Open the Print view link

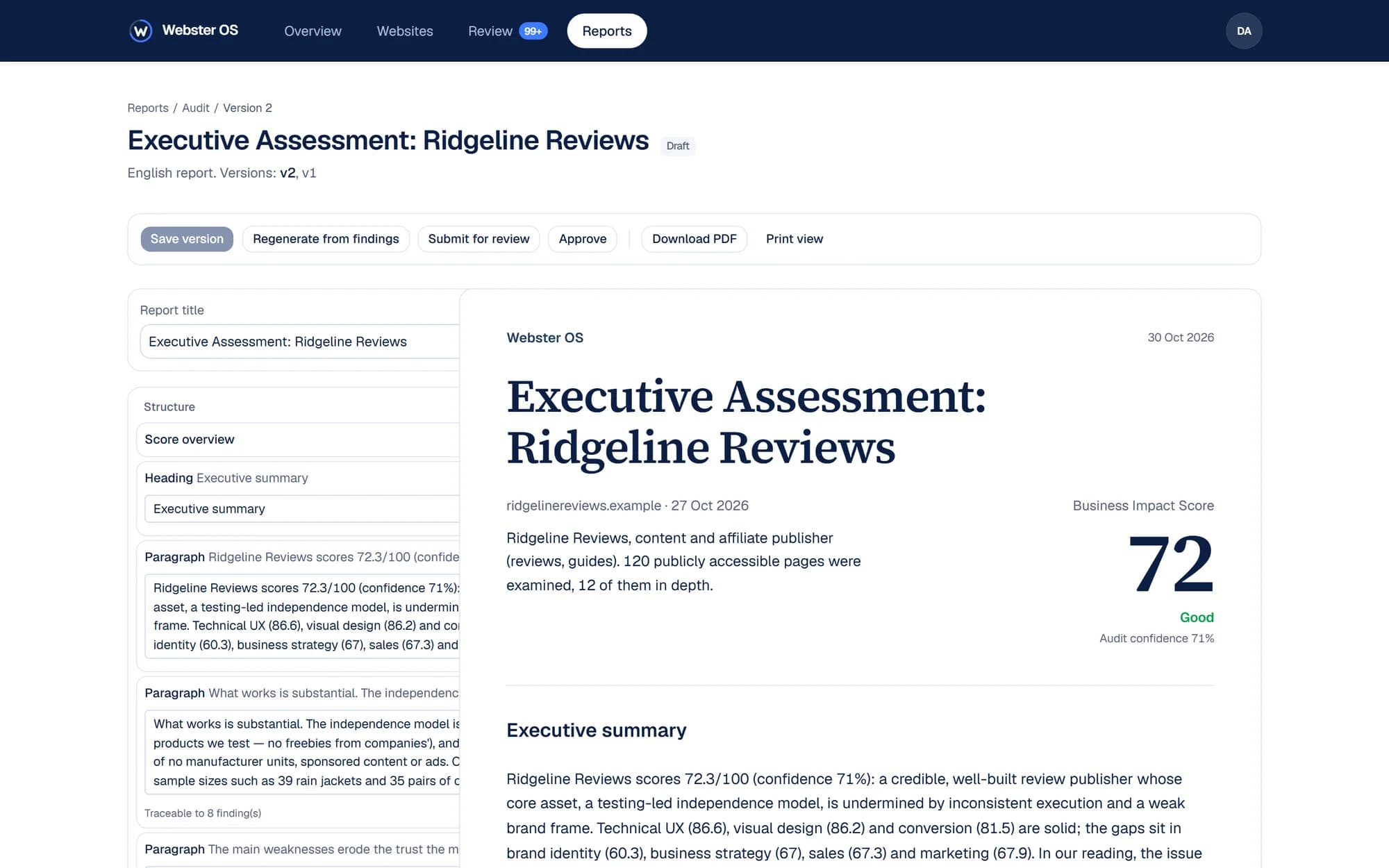(x=795, y=239)
